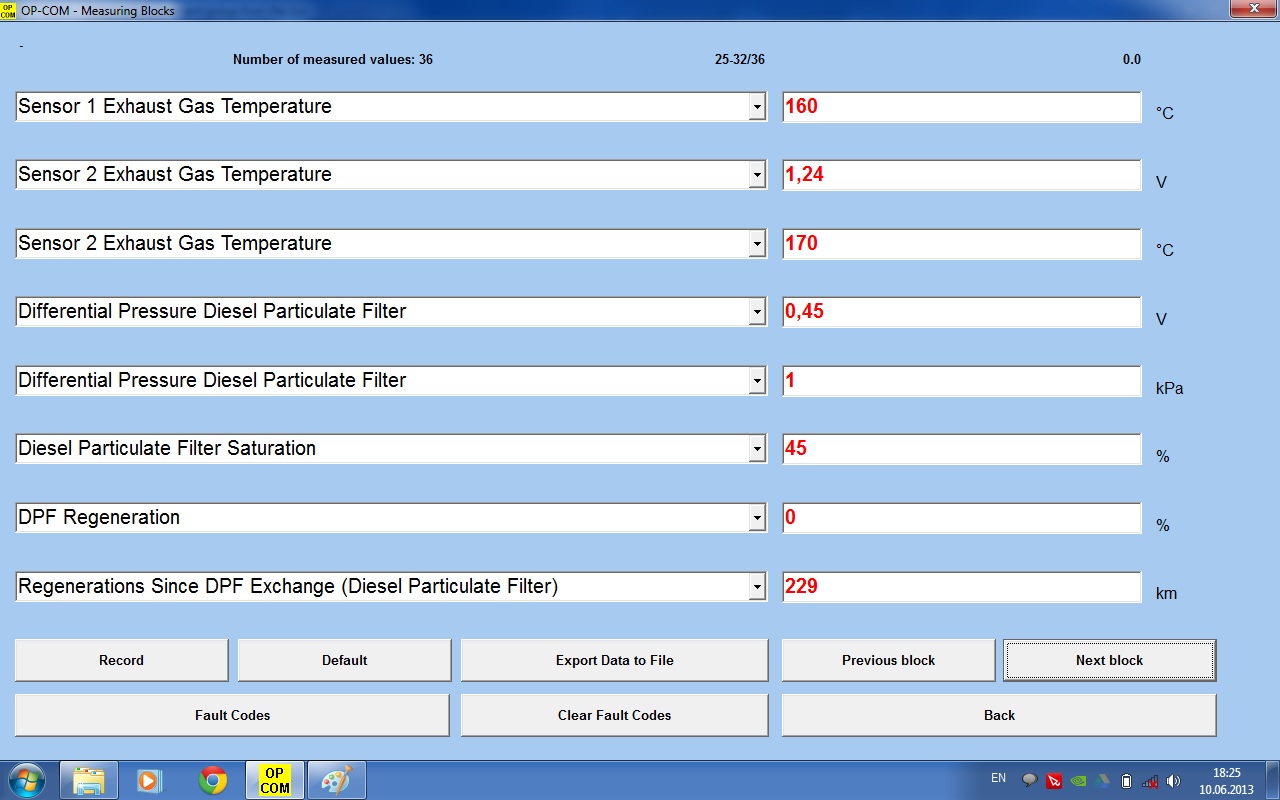Open Windows Media Player from the taskbar

[x=150, y=780]
